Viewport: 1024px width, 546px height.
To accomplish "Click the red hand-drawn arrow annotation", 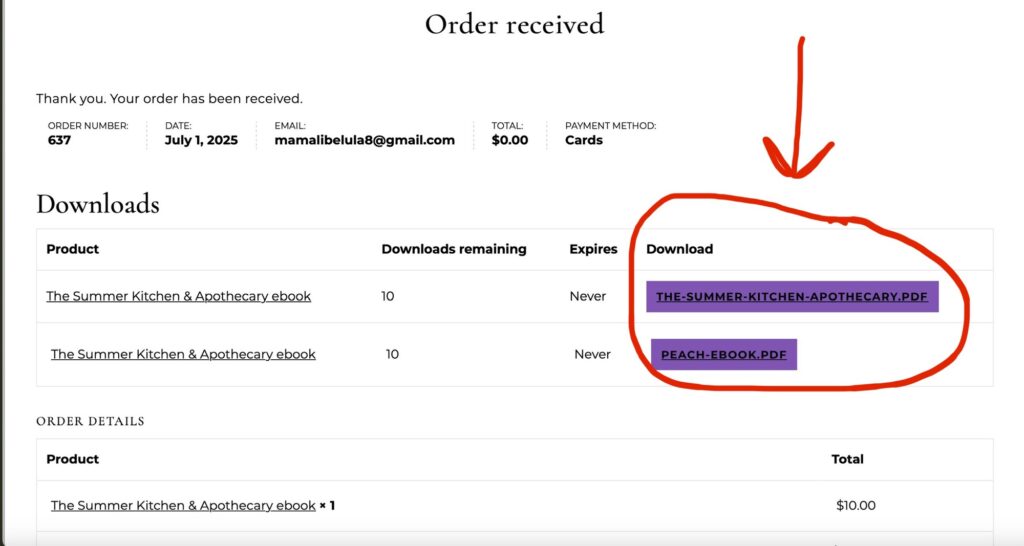I will click(x=797, y=108).
